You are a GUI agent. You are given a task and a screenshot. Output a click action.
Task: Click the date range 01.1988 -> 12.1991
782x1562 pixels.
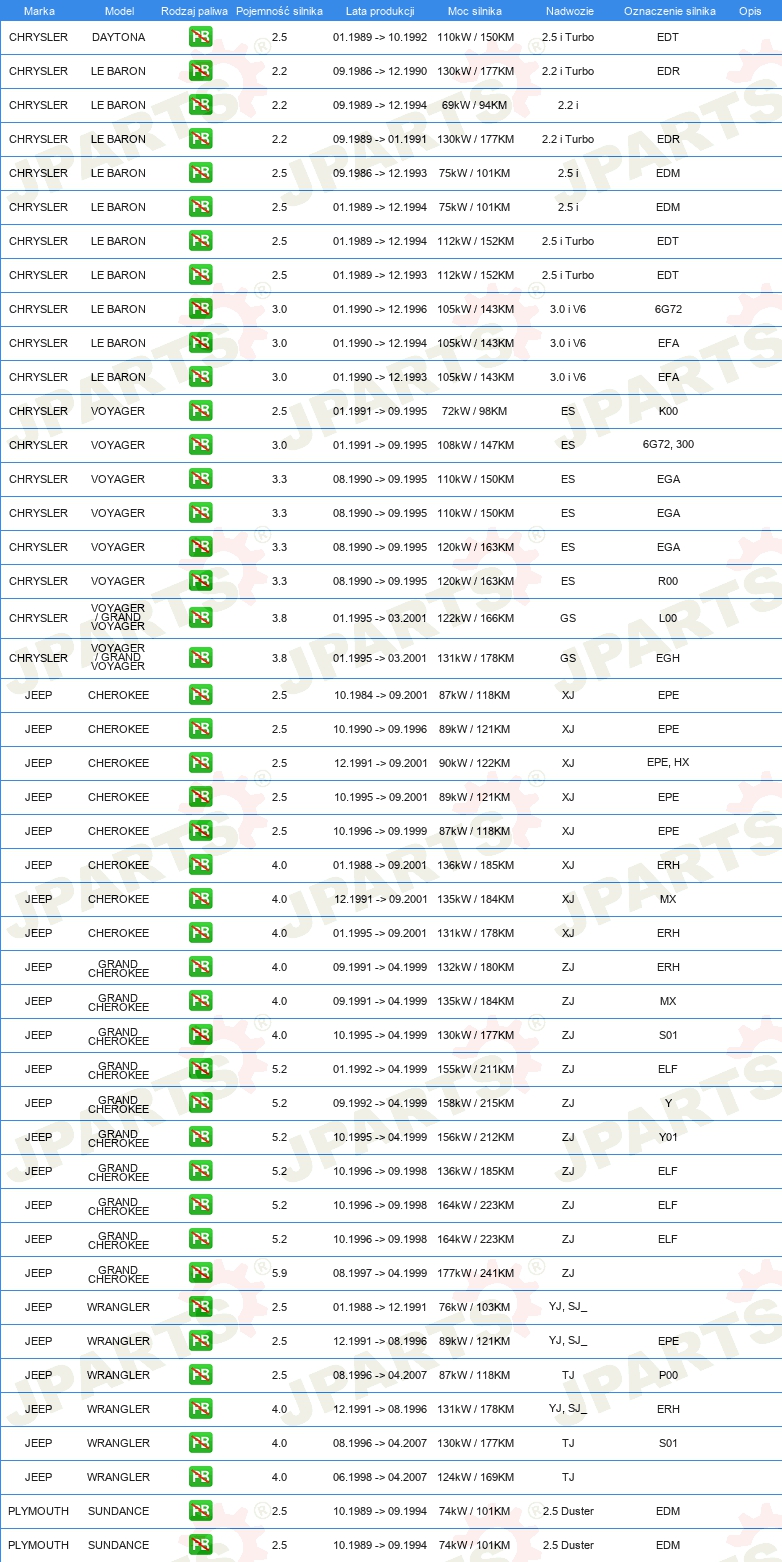click(x=380, y=1308)
